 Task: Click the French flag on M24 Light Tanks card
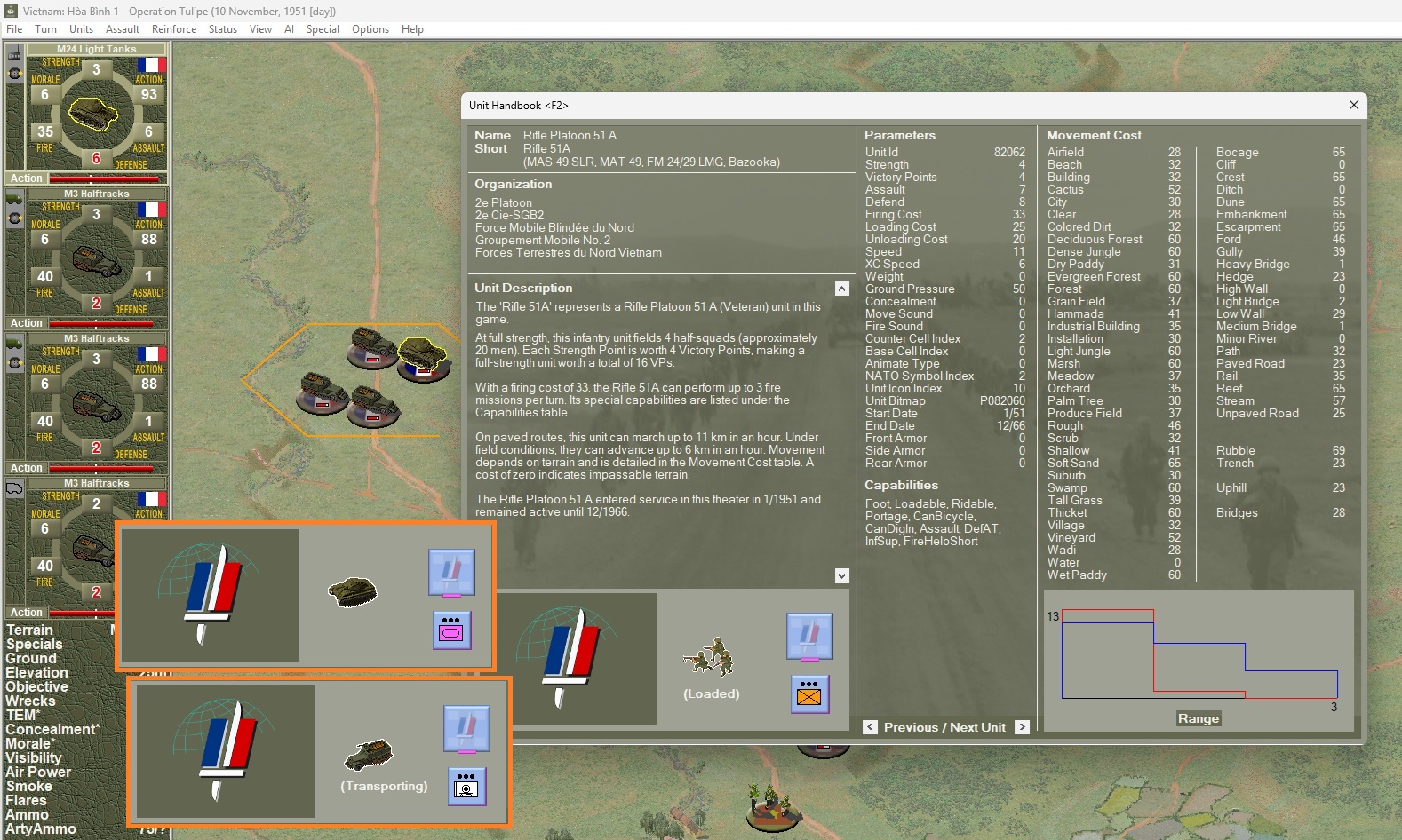click(x=151, y=65)
